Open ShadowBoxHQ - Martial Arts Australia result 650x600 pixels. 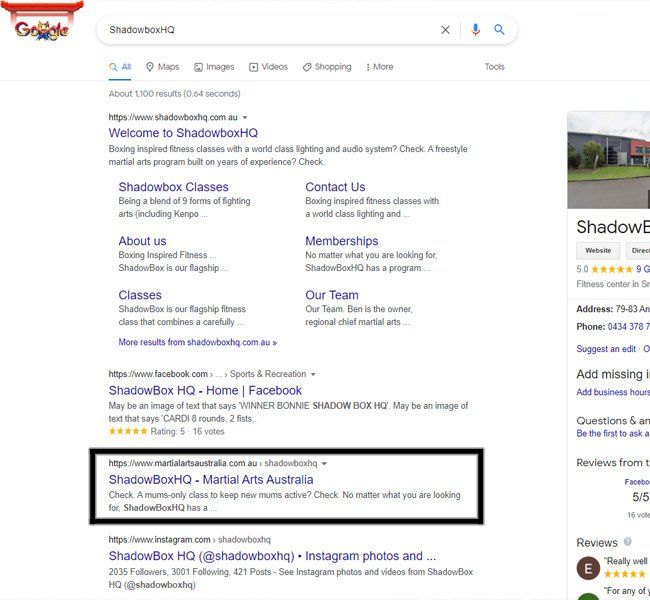211,480
